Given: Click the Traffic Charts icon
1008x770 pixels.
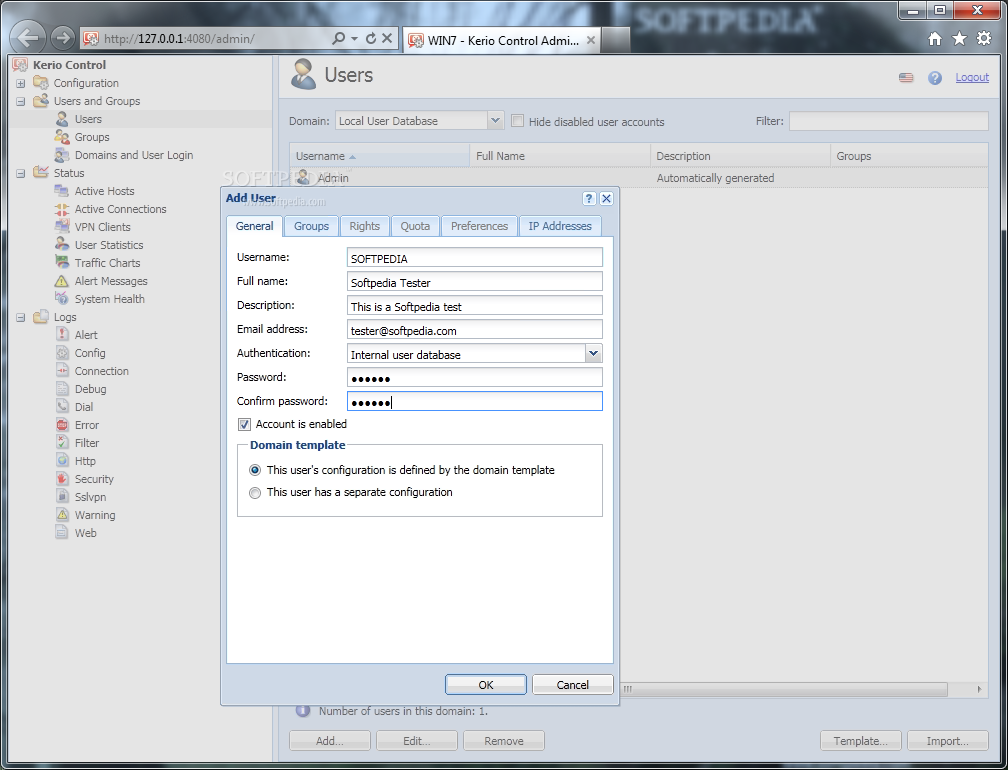Looking at the screenshot, I should (62, 263).
